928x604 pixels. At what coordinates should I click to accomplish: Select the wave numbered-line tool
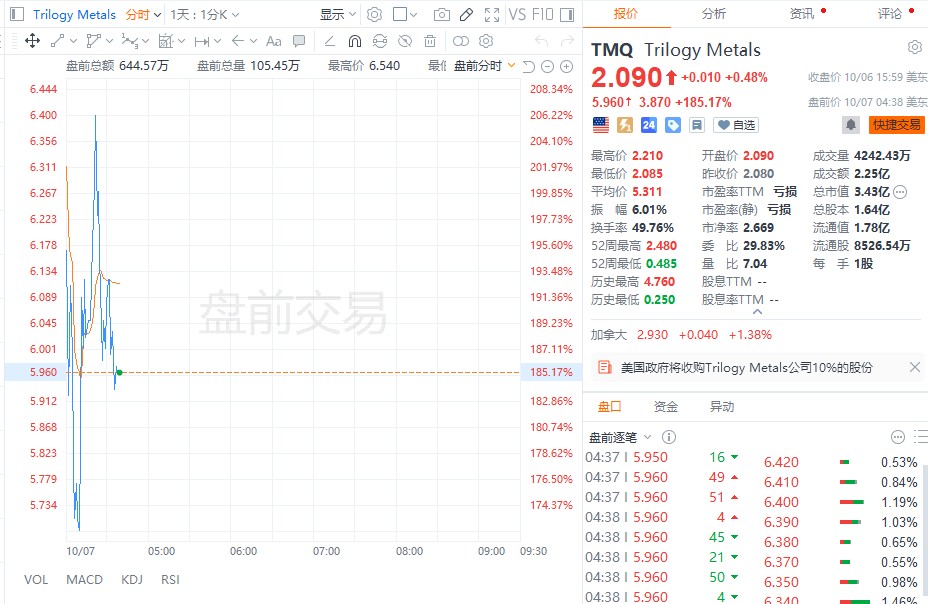pos(130,41)
